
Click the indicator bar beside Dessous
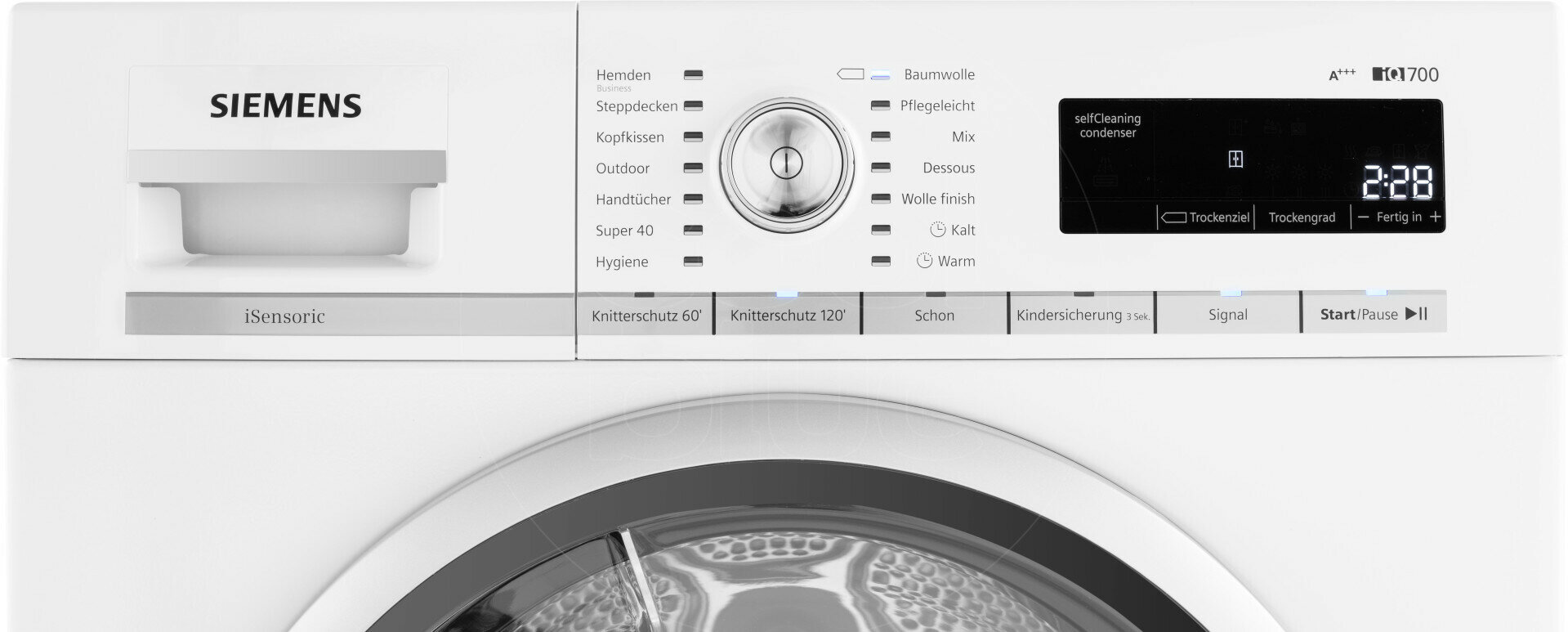880,168
